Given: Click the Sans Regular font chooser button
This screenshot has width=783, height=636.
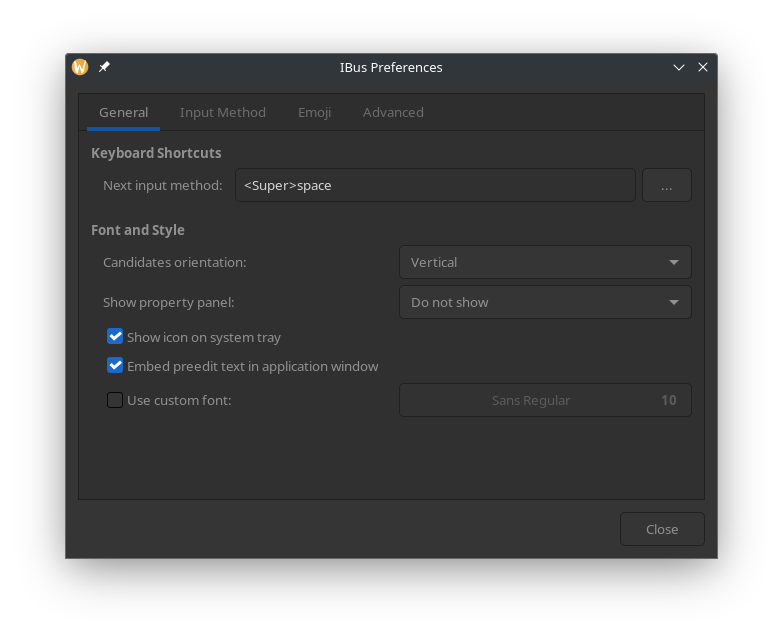Looking at the screenshot, I should [x=545, y=400].
